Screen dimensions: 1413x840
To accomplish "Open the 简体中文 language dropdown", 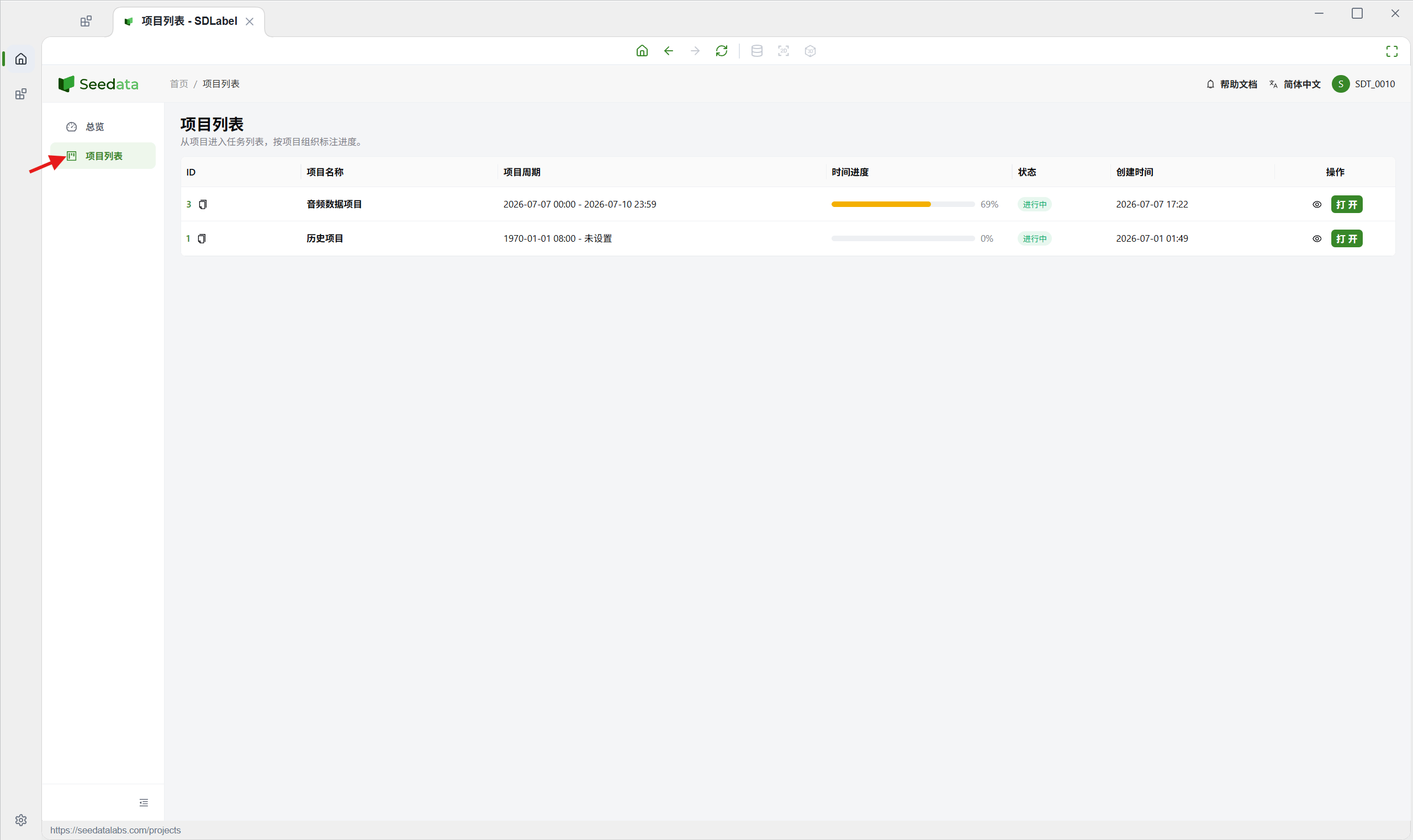I will click(1295, 84).
